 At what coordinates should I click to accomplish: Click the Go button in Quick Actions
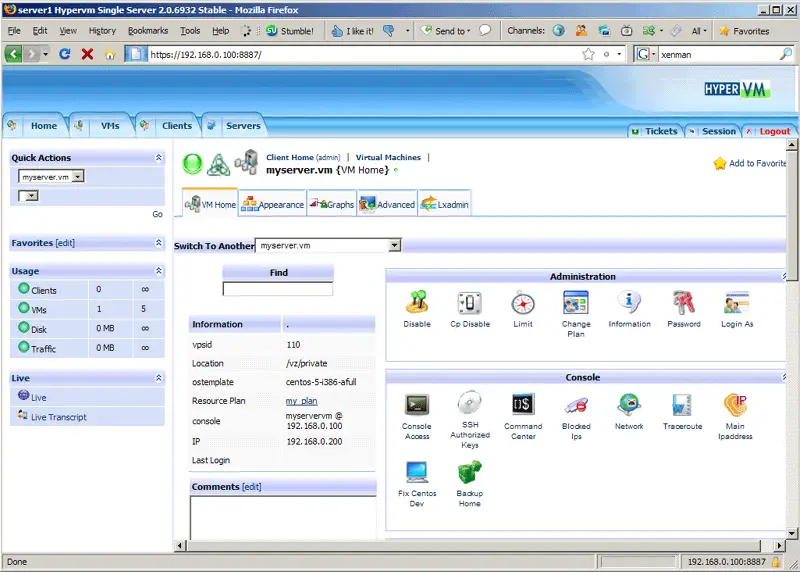[x=157, y=214]
